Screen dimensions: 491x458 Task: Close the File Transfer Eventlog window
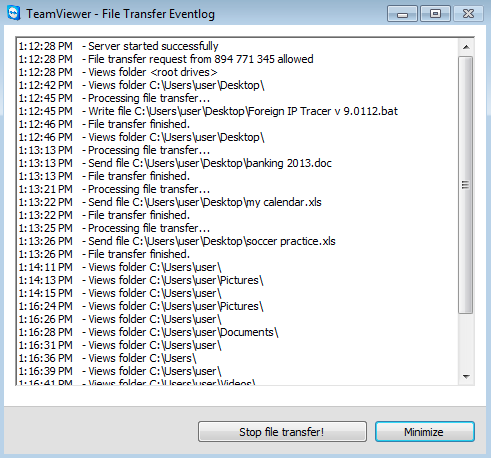[468, 14]
